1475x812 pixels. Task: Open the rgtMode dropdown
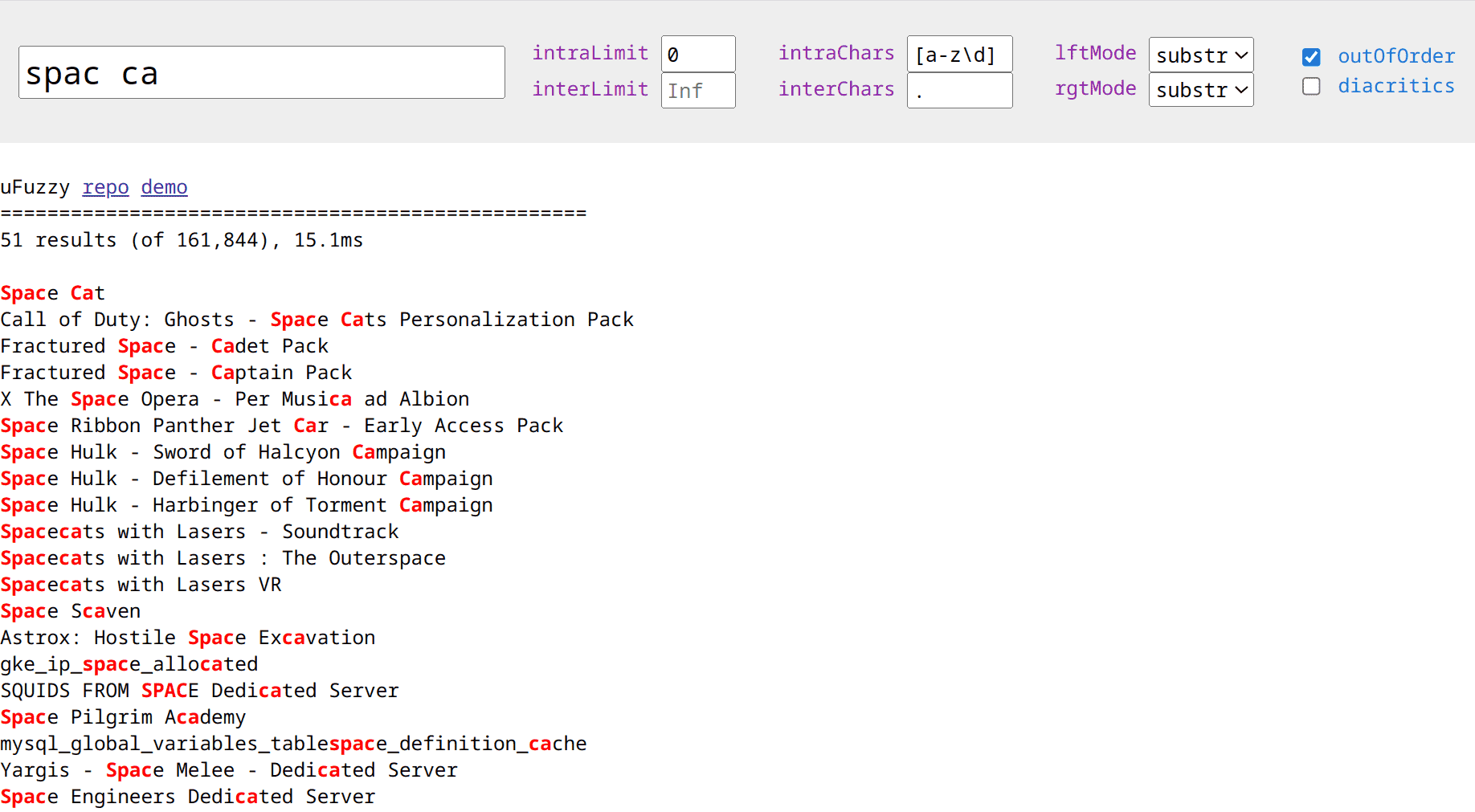pyautogui.click(x=1201, y=89)
